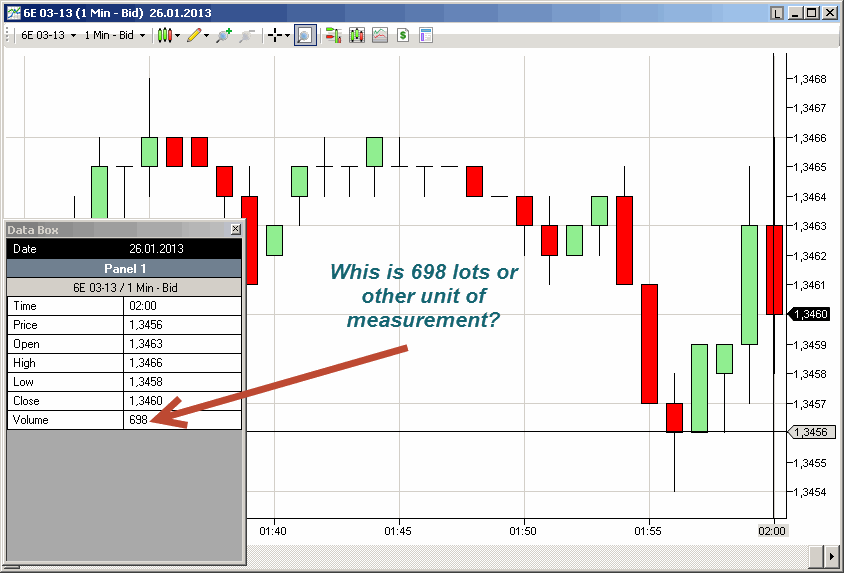
Task: Expand the crosshair cursor dropdown arrow
Action: (287, 35)
